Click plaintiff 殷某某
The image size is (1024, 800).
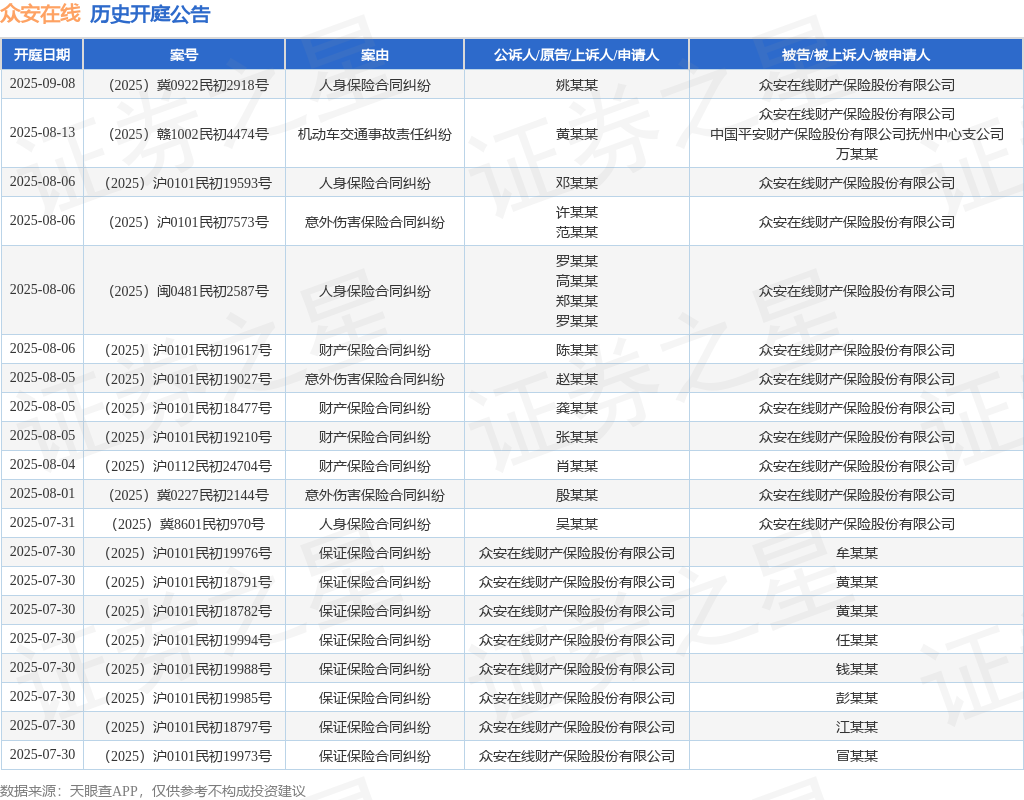click(577, 495)
